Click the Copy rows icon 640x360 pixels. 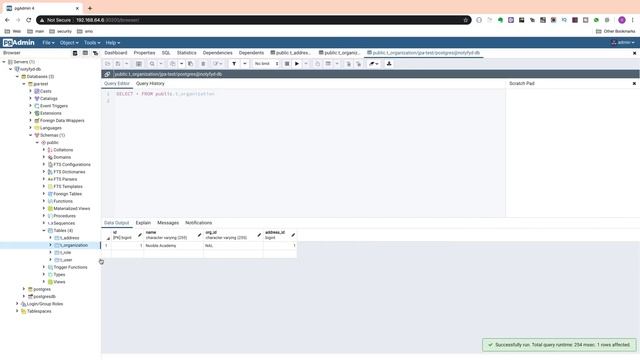[173, 64]
